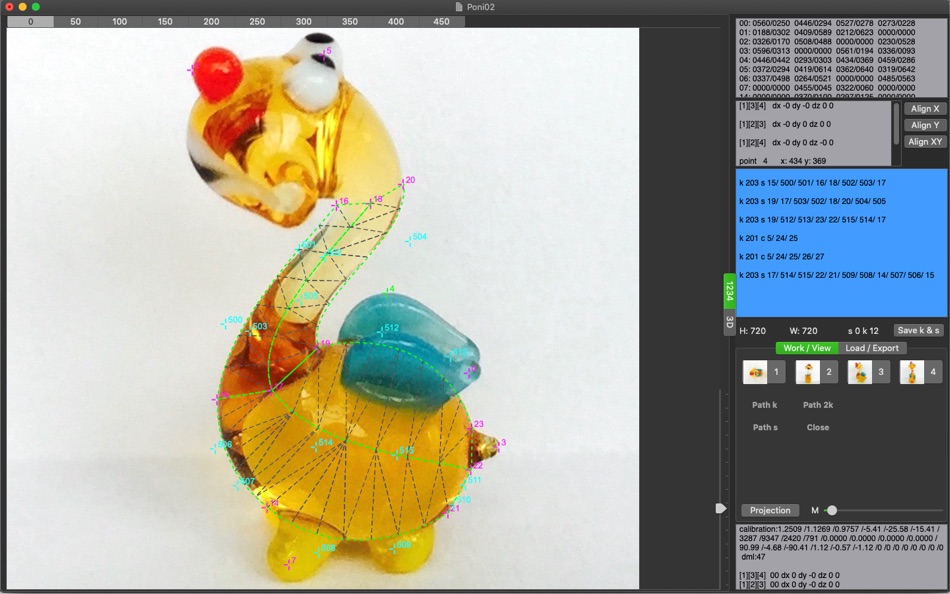The image size is (950, 594).
Task: Select row 'k 203 s 17/ 514/ 515/ 22'
Action: pyautogui.click(x=836, y=275)
